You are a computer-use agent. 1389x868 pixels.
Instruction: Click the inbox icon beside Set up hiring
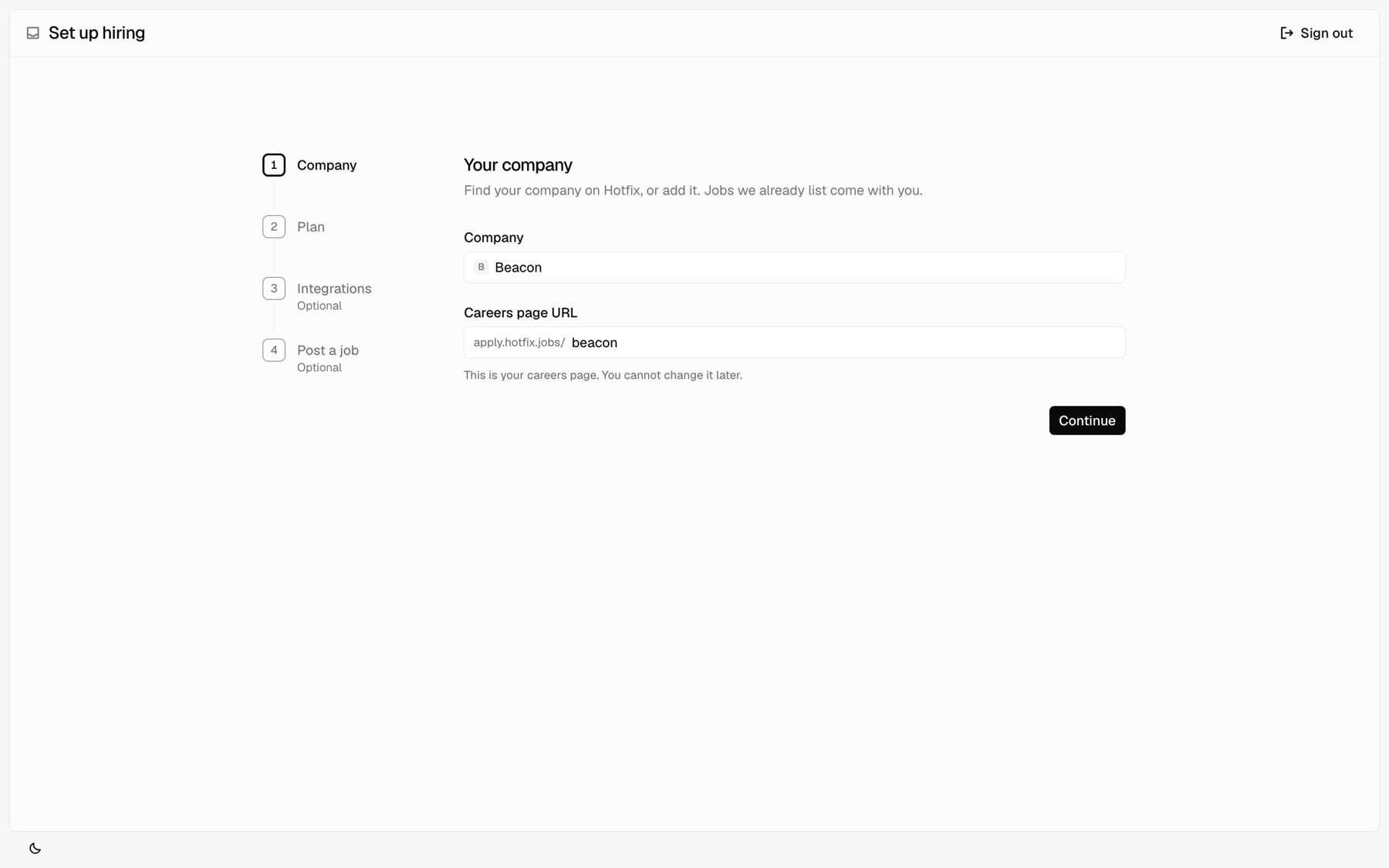32,33
